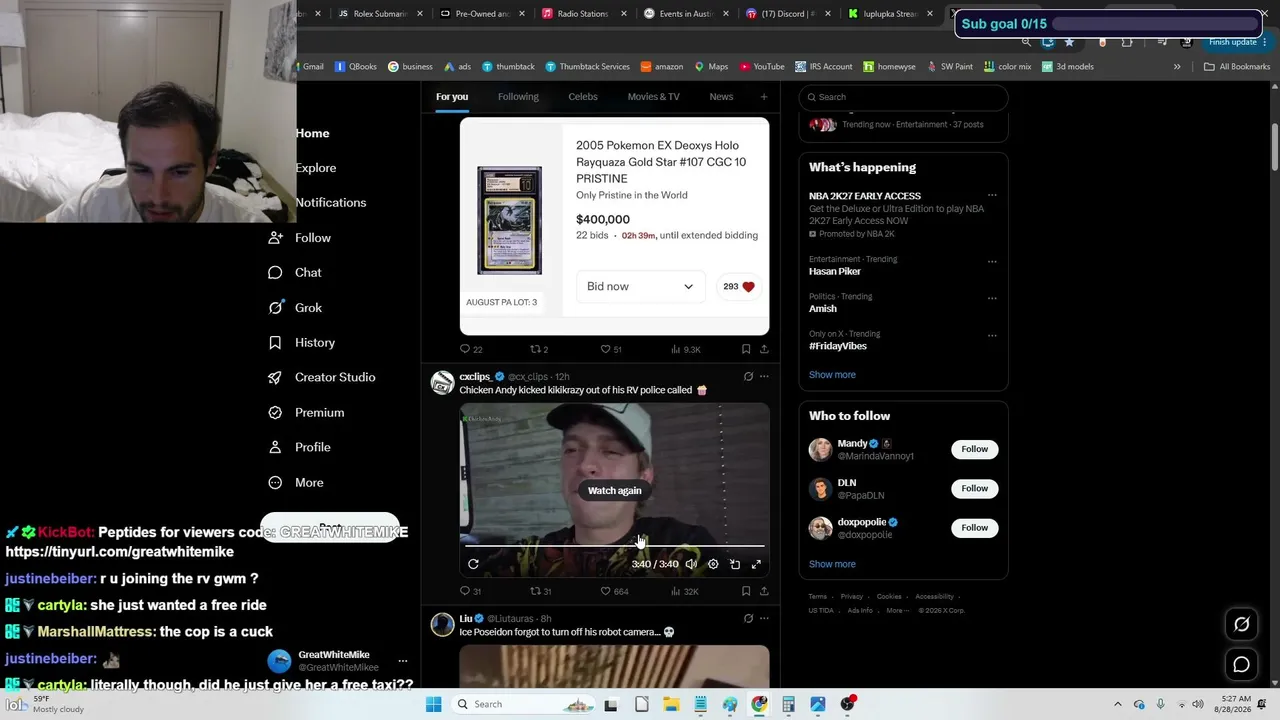Expand the hidden bookmarks overflow chevron
The height and width of the screenshot is (720, 1280).
coord(1177,67)
